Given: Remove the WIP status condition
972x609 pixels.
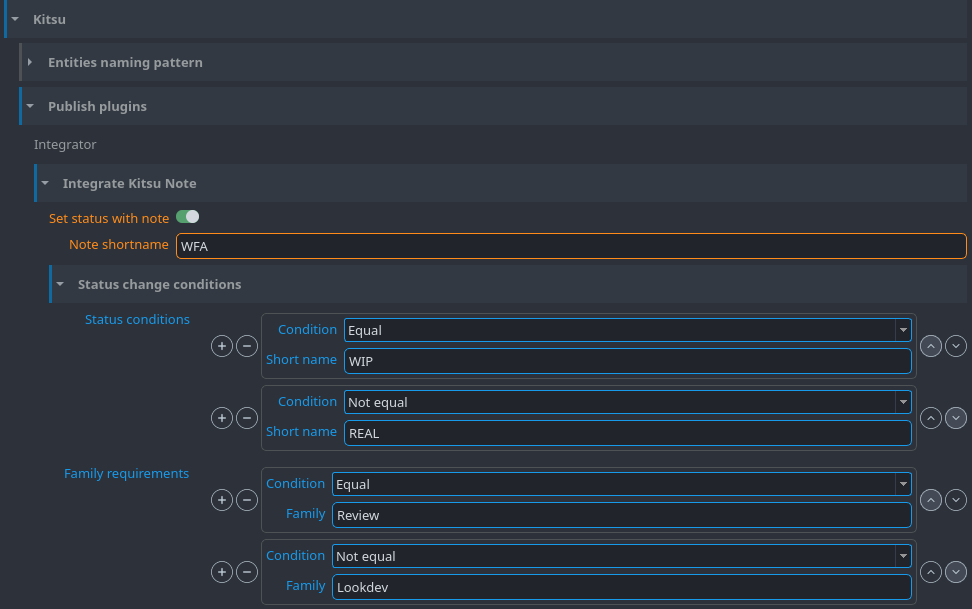Looking at the screenshot, I should (247, 346).
